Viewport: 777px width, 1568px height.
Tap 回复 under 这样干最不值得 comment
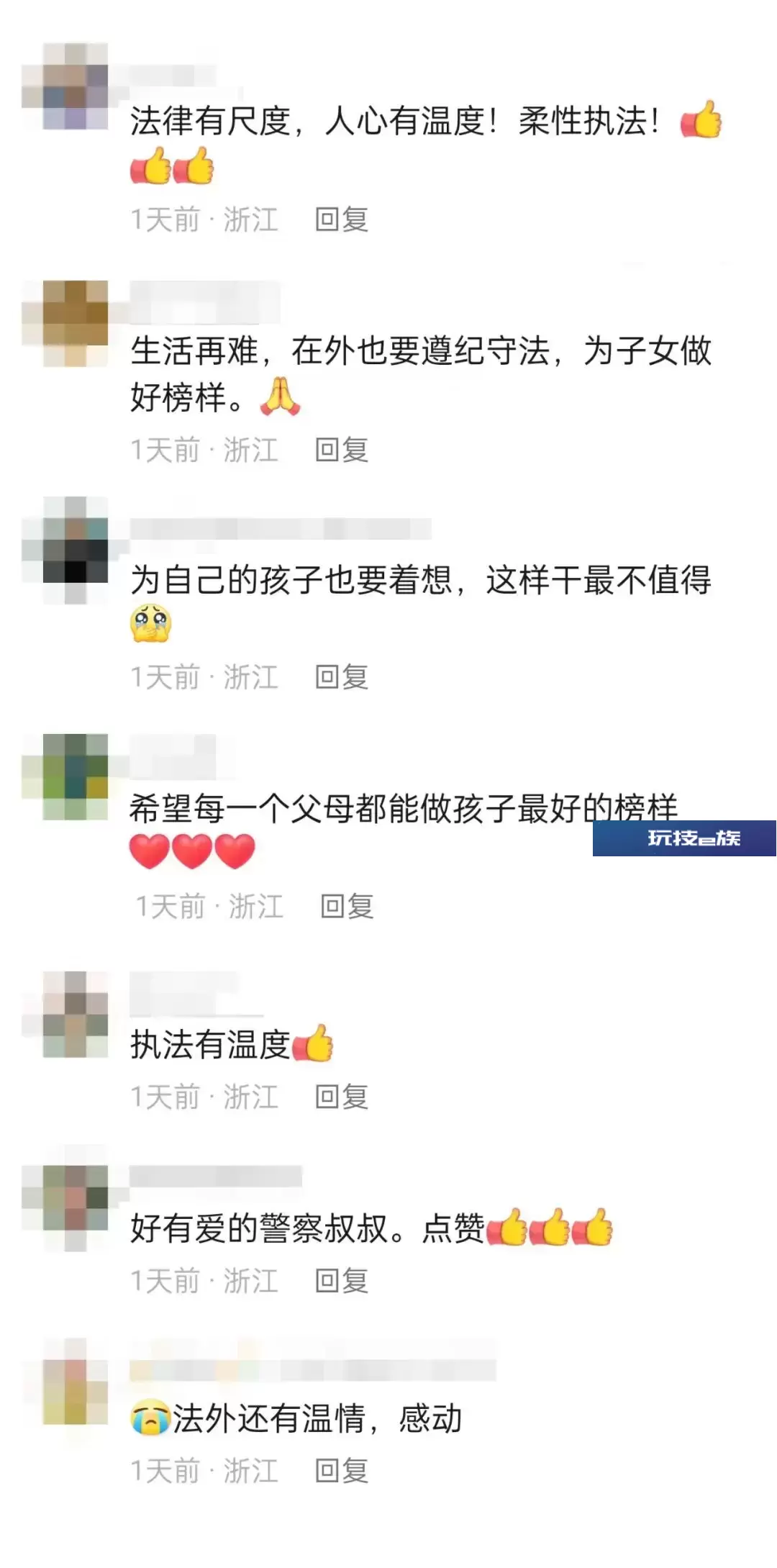pyautogui.click(x=342, y=676)
